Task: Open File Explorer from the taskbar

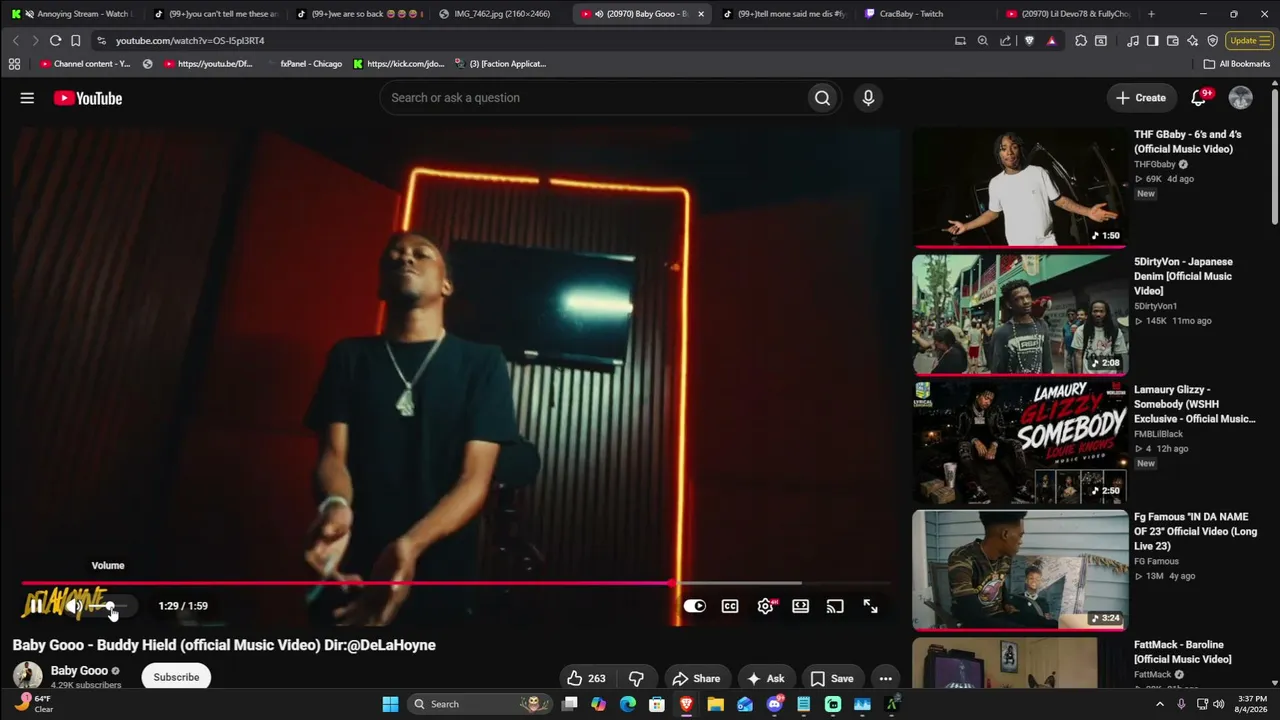Action: click(716, 704)
